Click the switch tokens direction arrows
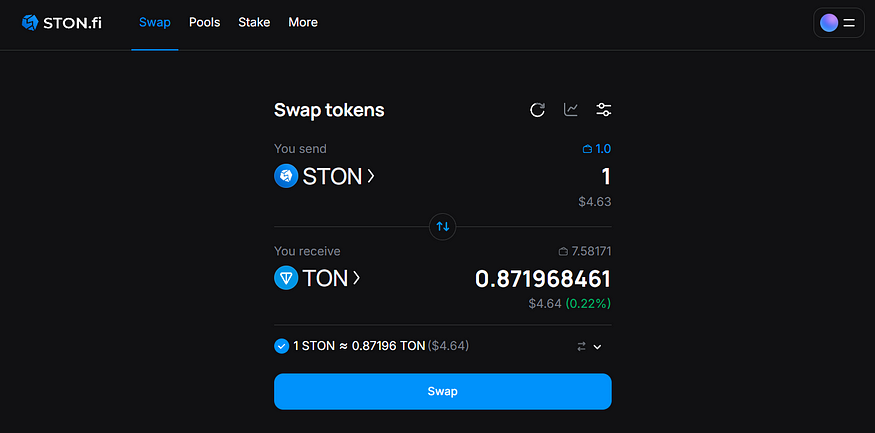The image size is (875, 433). click(443, 227)
